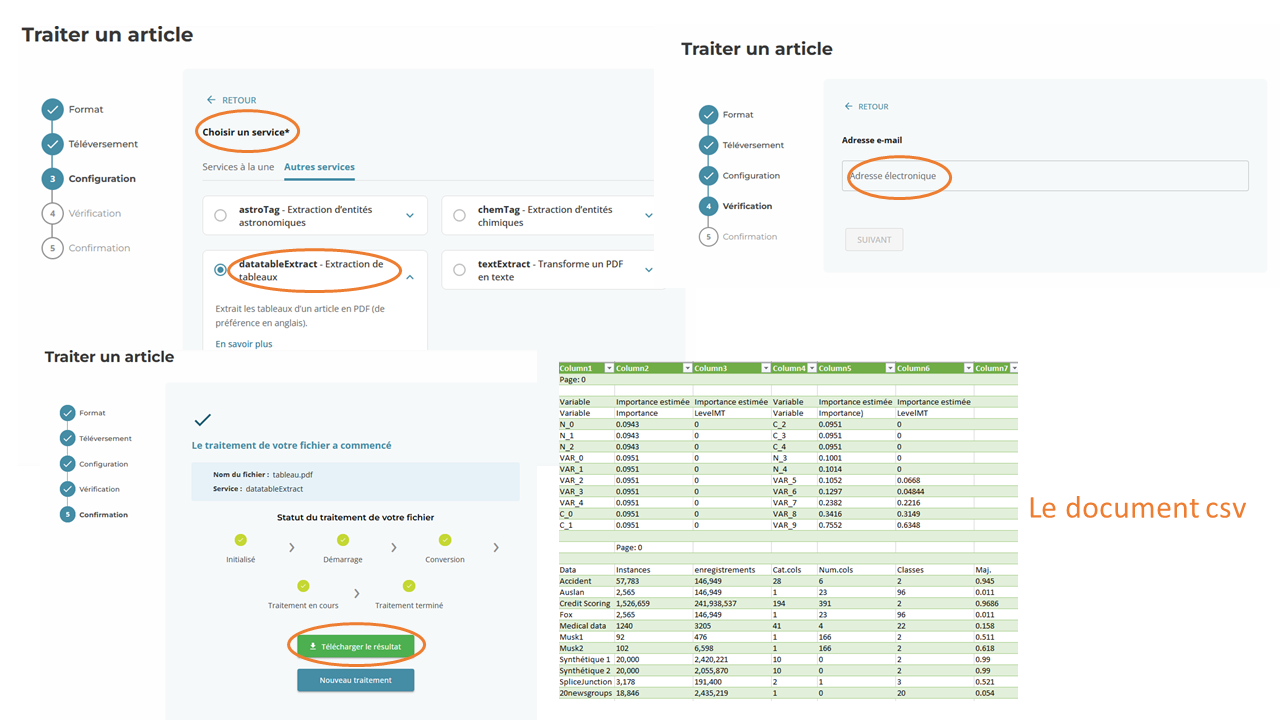Click the Nouveau traitement button
This screenshot has height=720, width=1280.
pyautogui.click(x=356, y=680)
